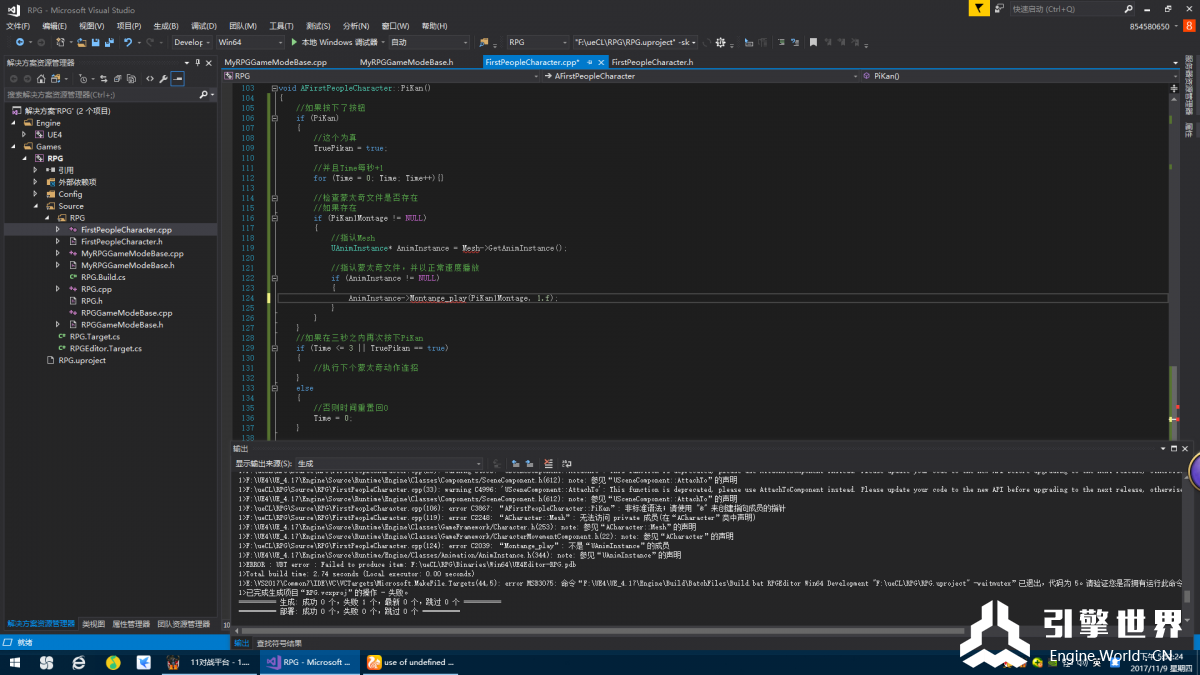Clear all output using output toolbar icon

pos(548,464)
